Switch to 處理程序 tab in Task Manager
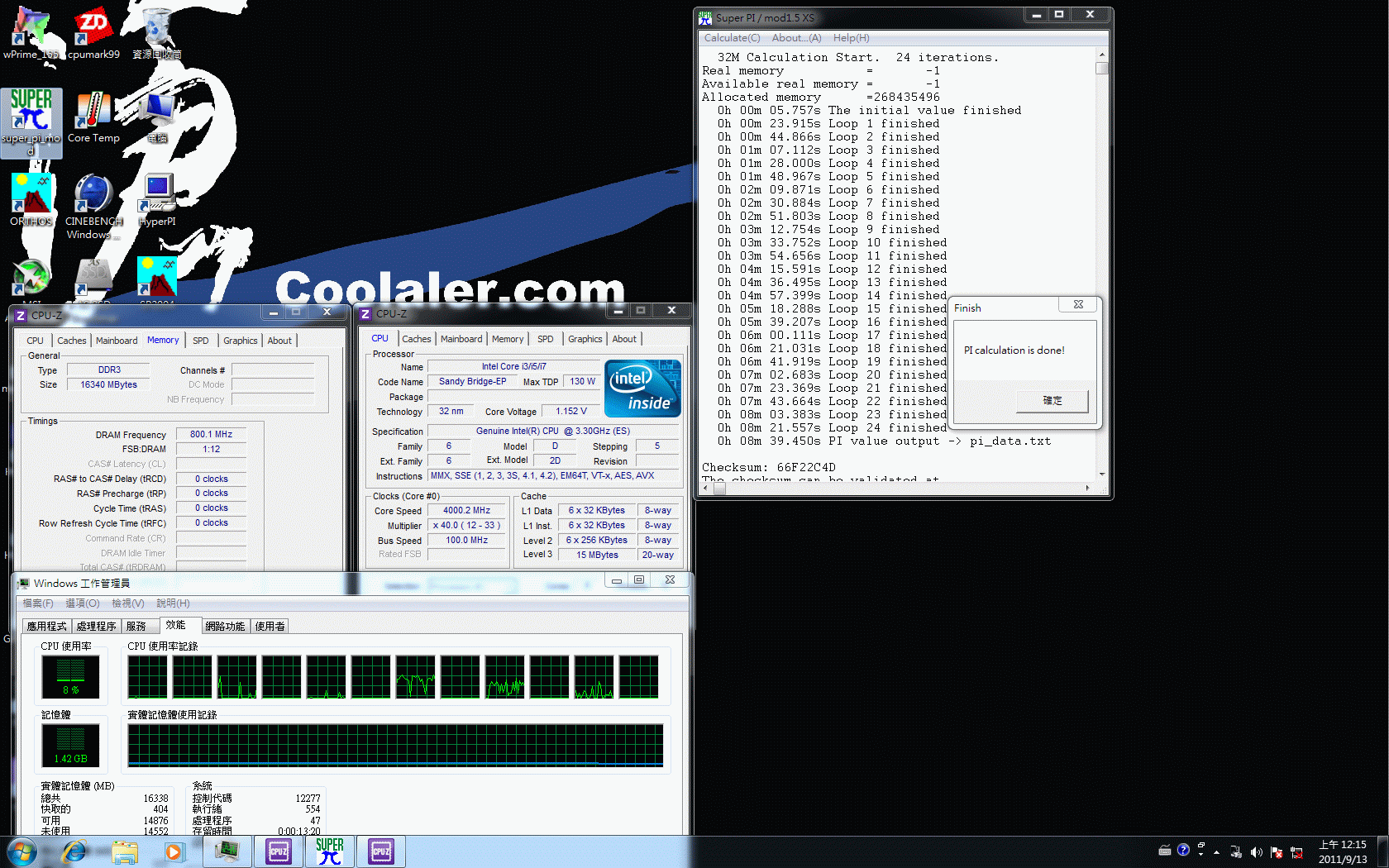The width and height of the screenshot is (1389, 868). pos(97,627)
